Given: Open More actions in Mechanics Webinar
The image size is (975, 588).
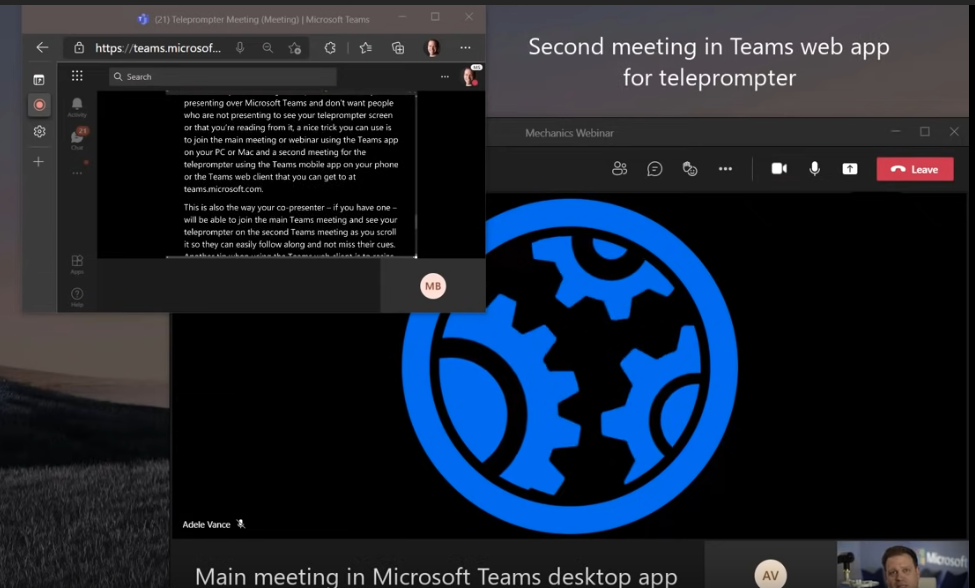Looking at the screenshot, I should coord(725,169).
